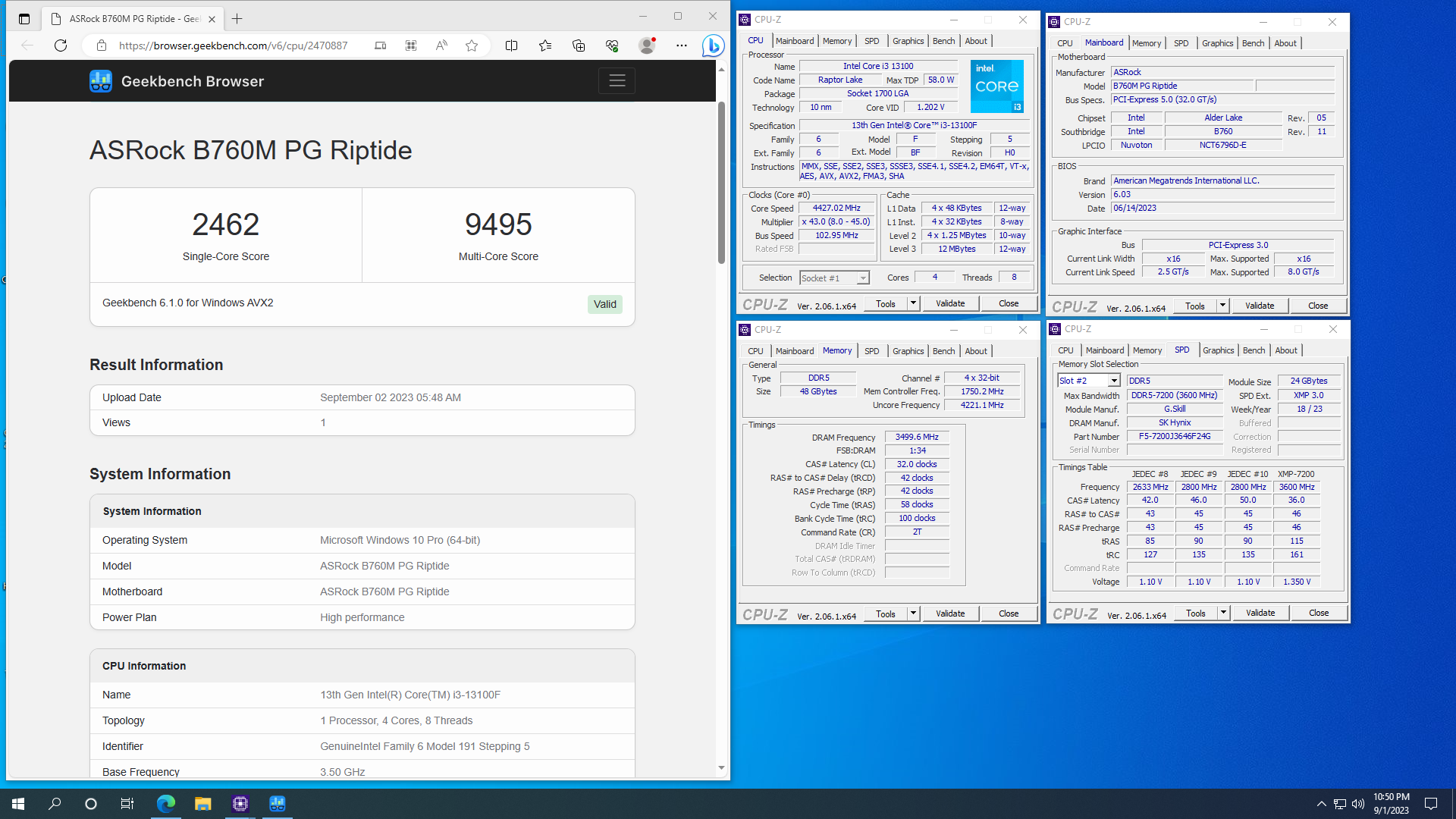Go back with the browser back arrow

pyautogui.click(x=27, y=45)
